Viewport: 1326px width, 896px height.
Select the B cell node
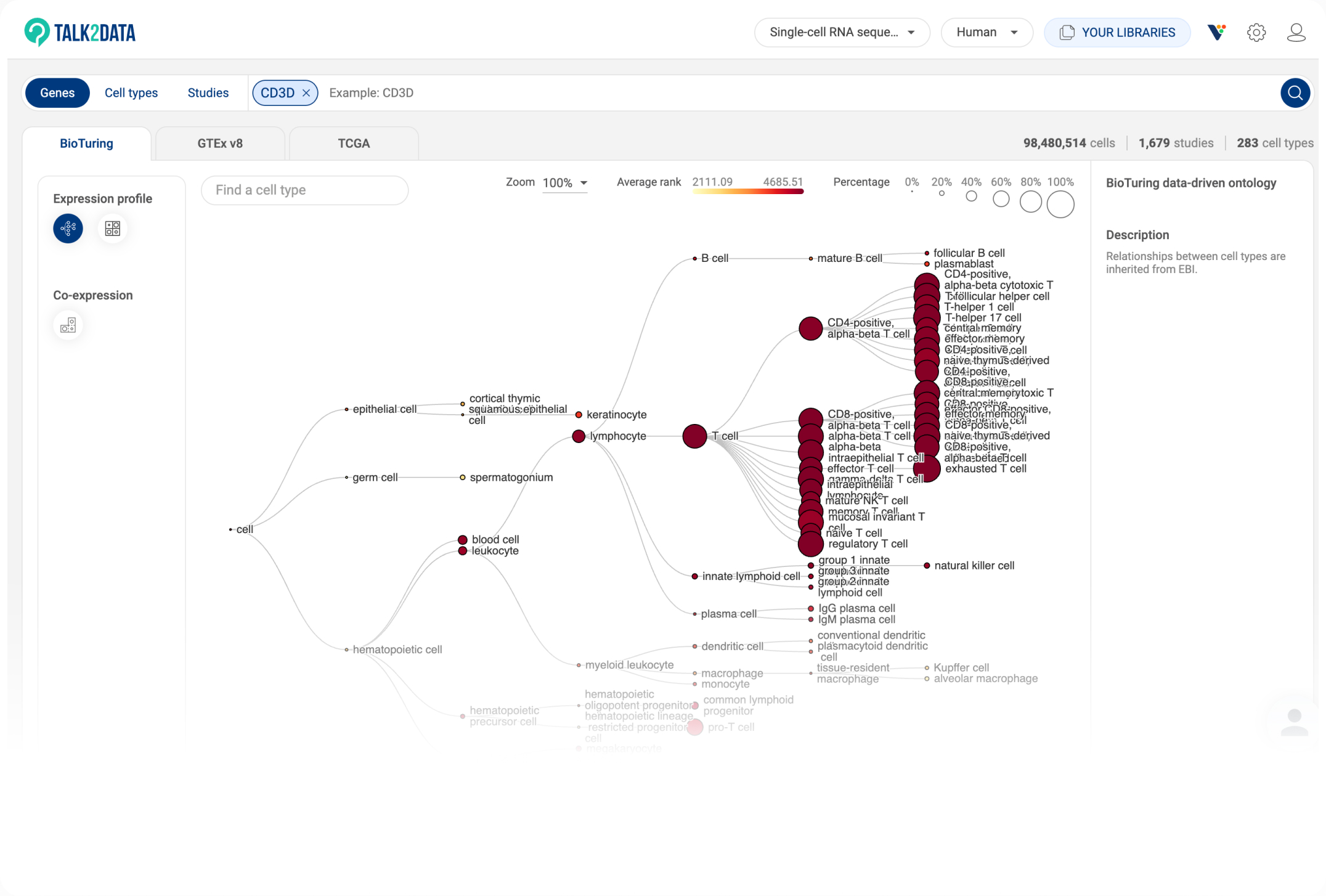(x=694, y=259)
